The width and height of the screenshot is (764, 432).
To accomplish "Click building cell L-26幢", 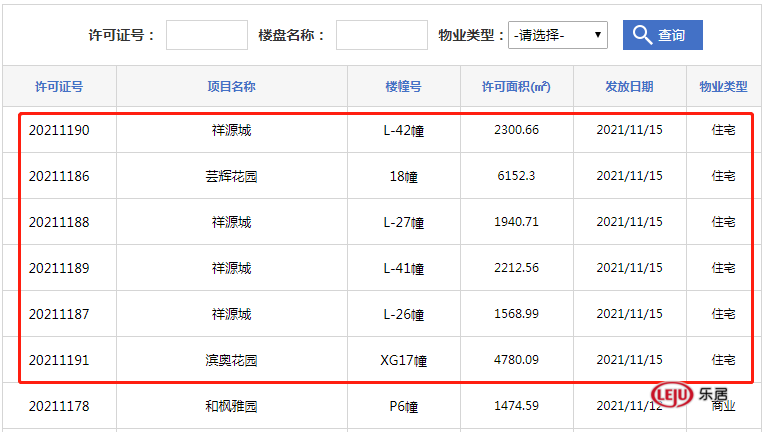I will (403, 315).
